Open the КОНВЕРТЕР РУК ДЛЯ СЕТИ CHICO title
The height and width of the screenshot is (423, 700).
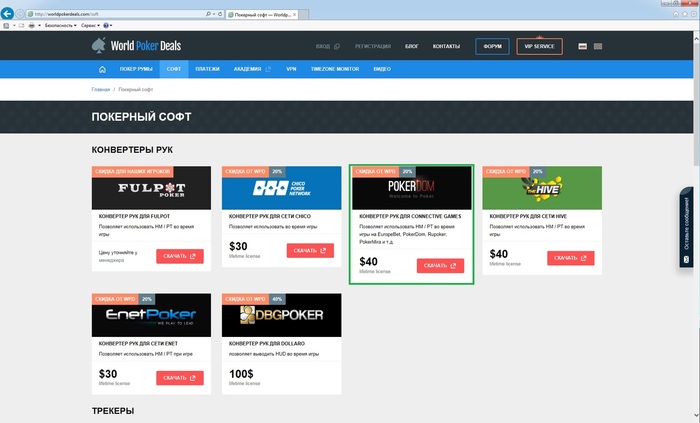[270, 216]
